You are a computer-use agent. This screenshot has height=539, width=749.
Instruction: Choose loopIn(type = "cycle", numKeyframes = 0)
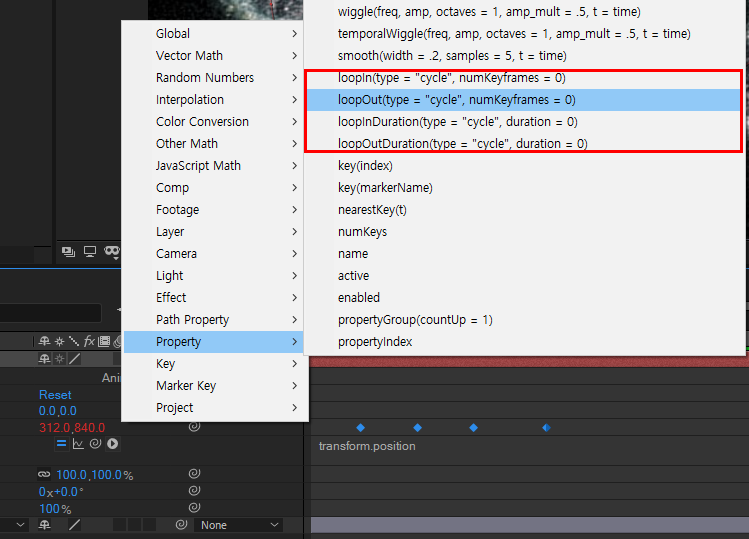click(x=524, y=77)
